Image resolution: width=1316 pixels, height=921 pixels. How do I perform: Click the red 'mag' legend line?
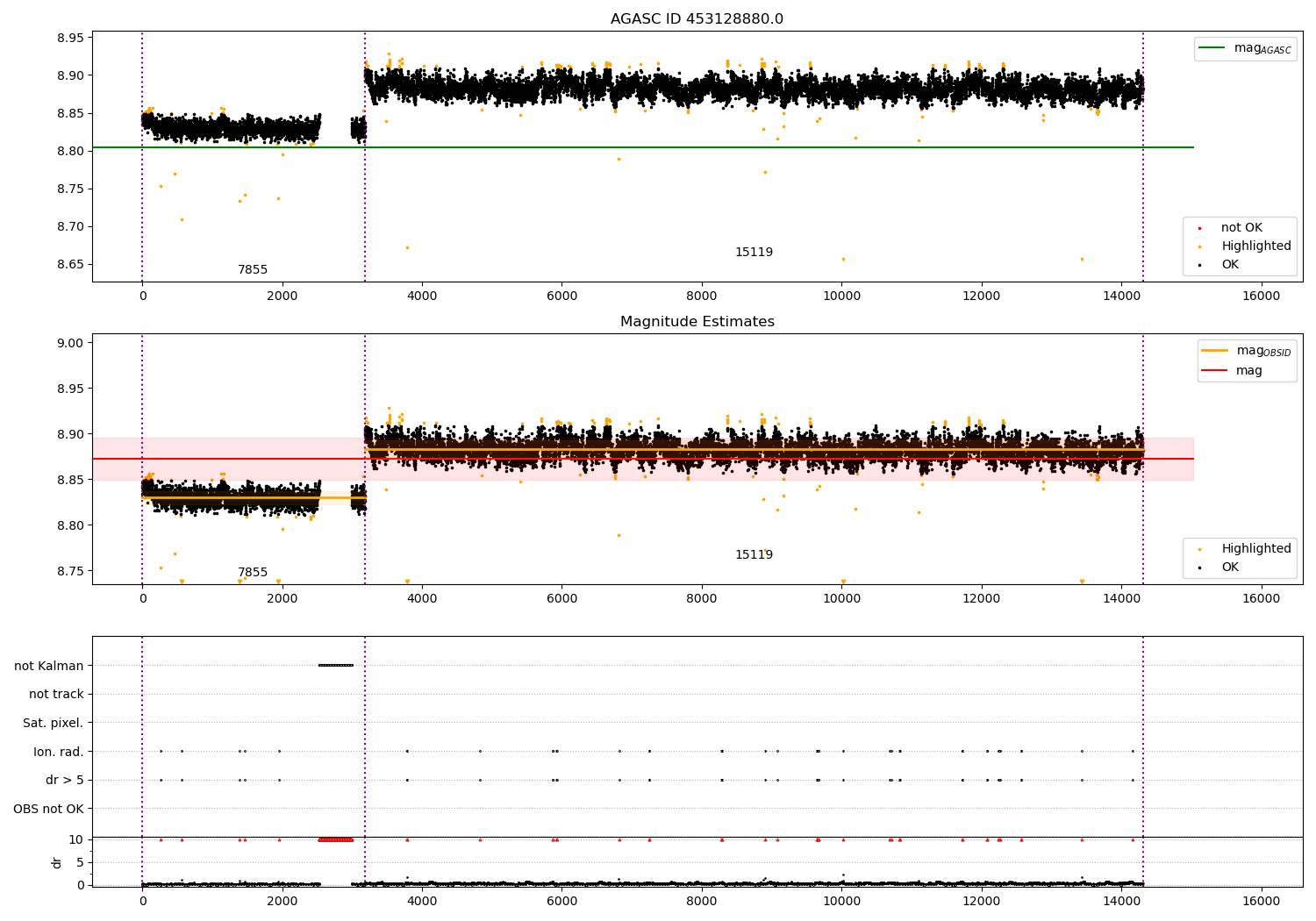(1214, 371)
